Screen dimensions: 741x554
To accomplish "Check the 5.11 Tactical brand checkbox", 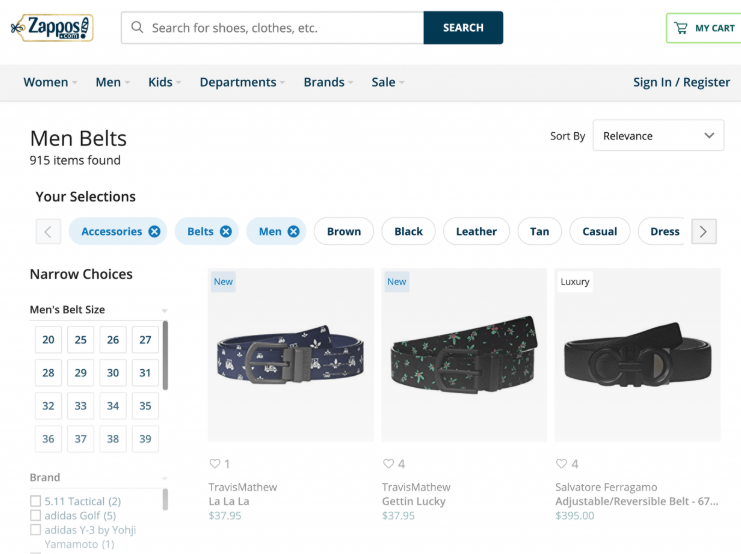I will point(35,501).
